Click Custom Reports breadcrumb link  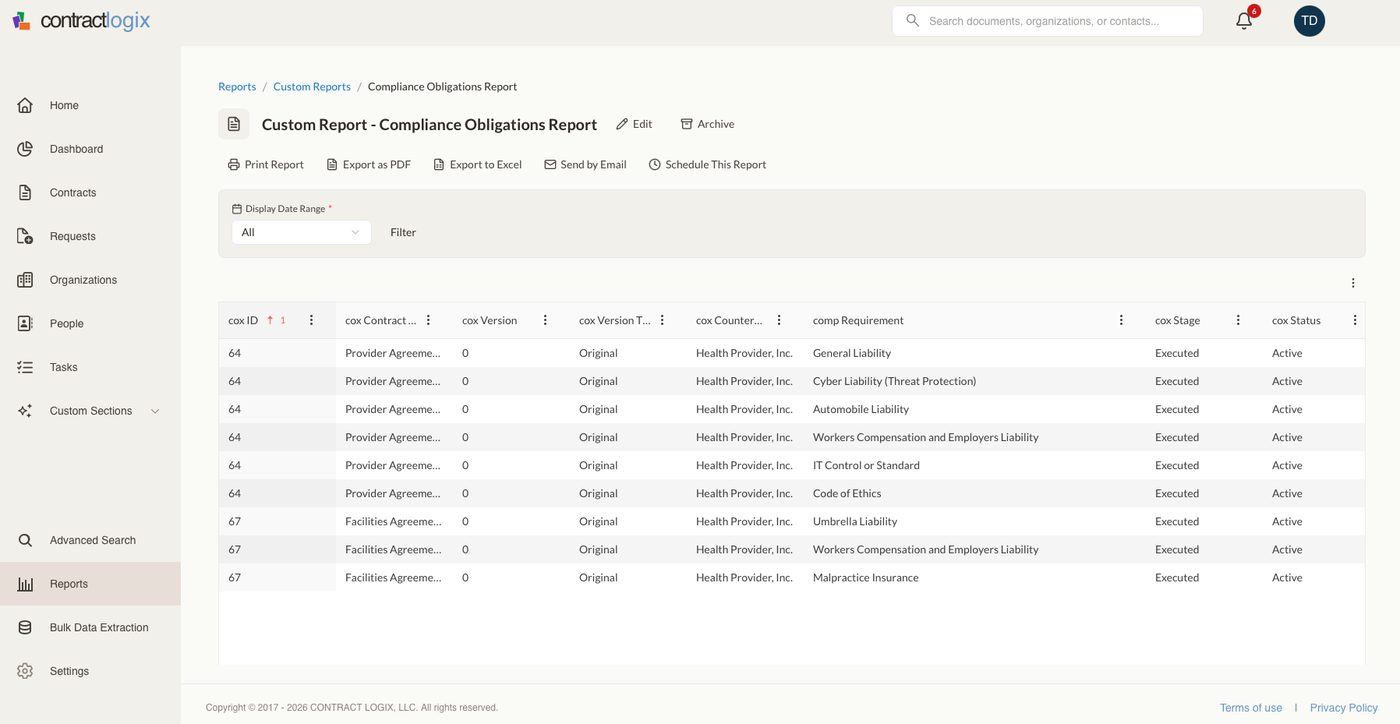pos(312,87)
